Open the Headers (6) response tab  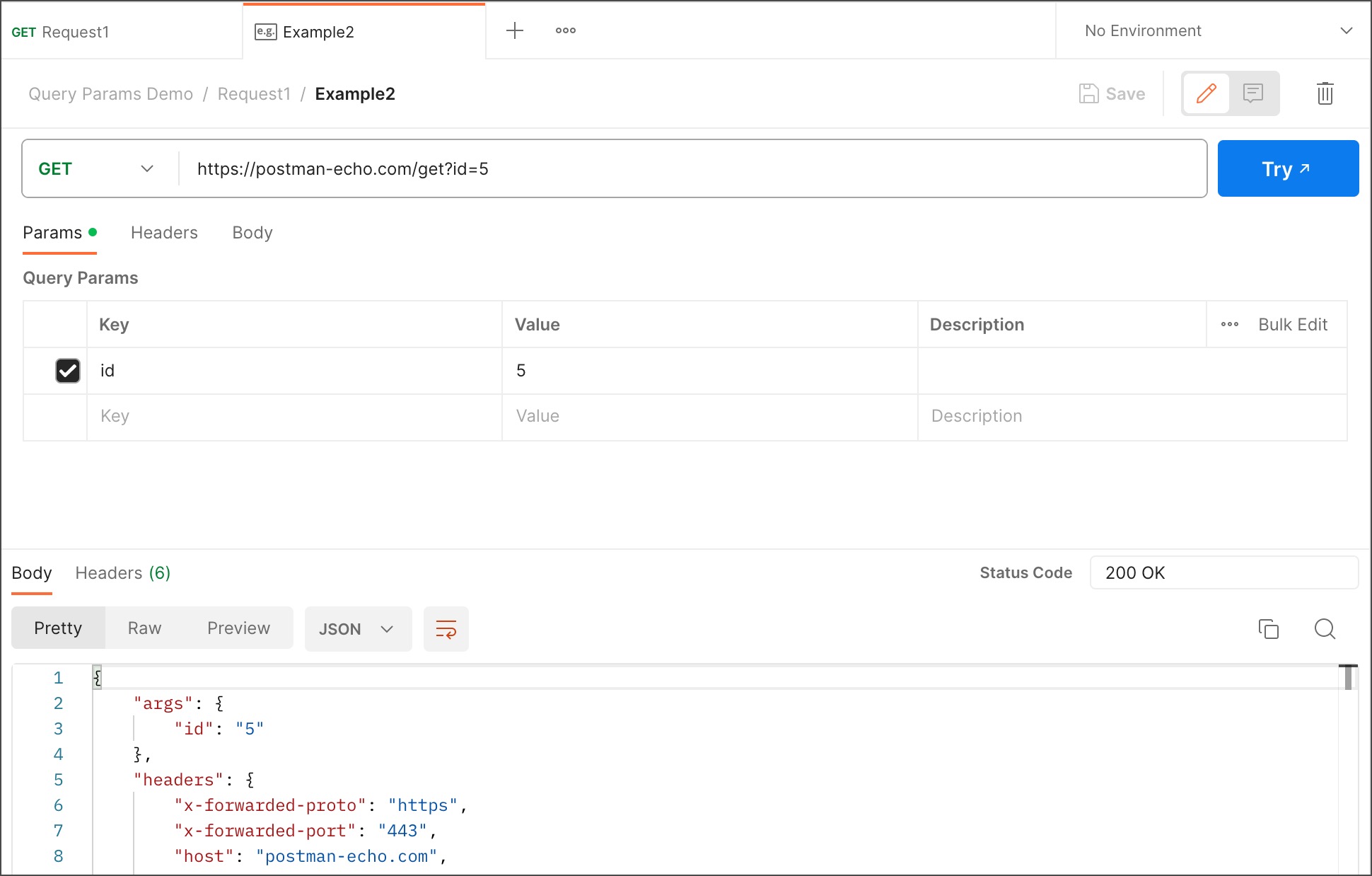pyautogui.click(x=122, y=572)
